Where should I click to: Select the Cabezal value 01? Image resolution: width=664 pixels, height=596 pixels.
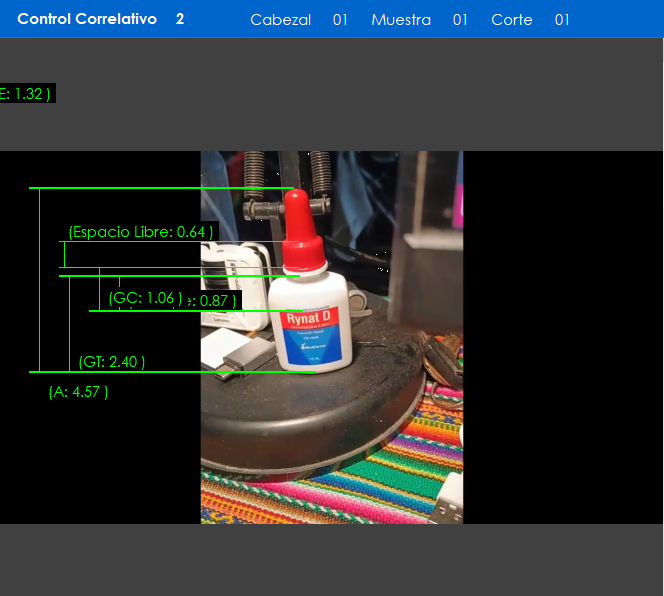[x=340, y=20]
